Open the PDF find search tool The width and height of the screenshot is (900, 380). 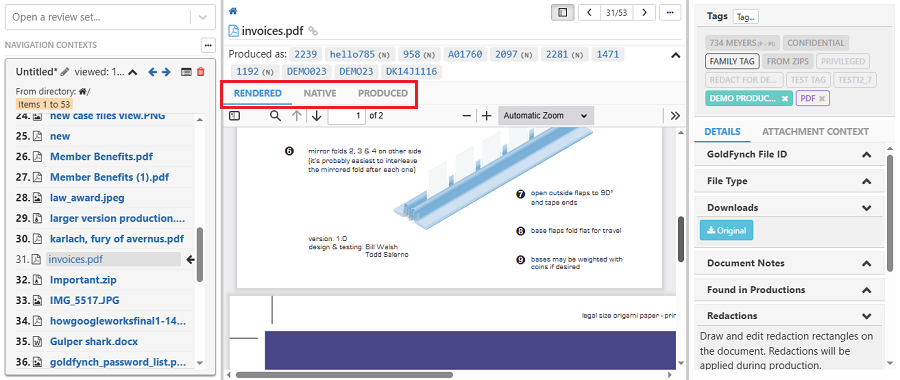pyautogui.click(x=276, y=115)
